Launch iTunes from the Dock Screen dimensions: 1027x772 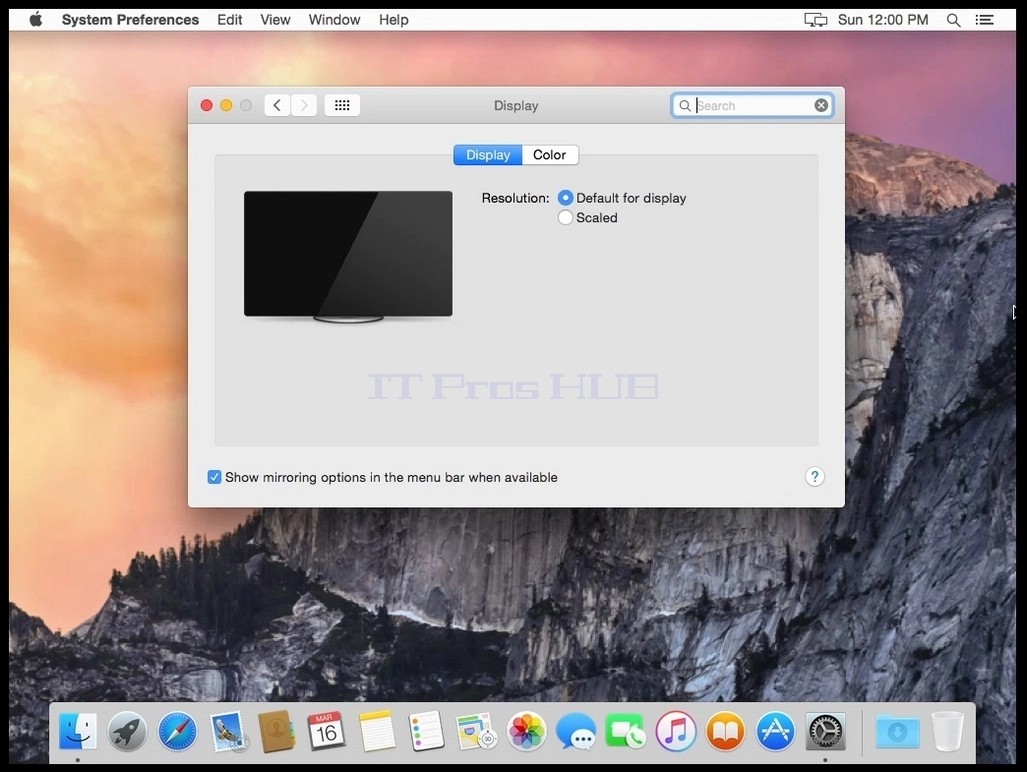(x=675, y=731)
